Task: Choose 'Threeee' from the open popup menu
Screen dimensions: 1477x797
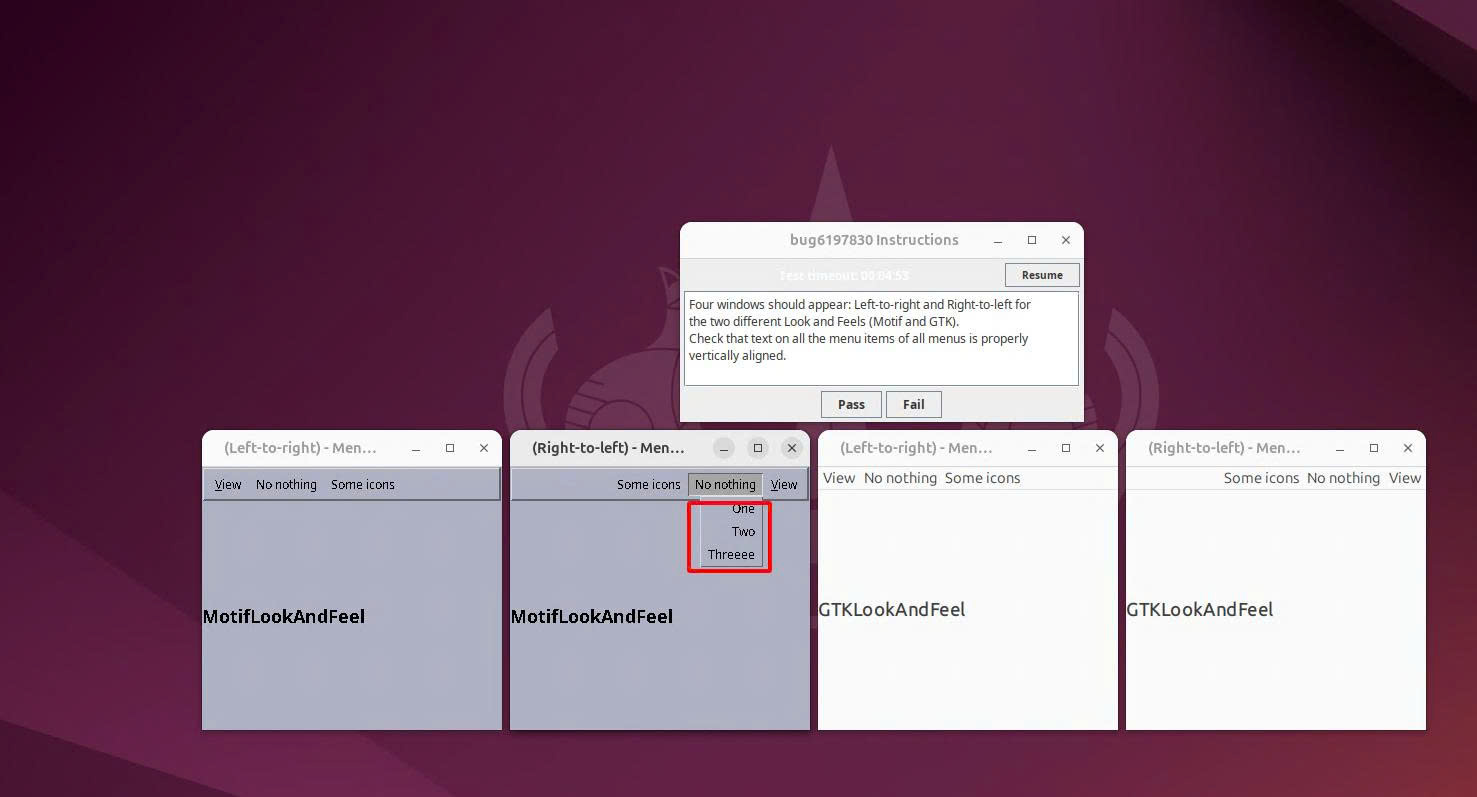Action: click(731, 555)
